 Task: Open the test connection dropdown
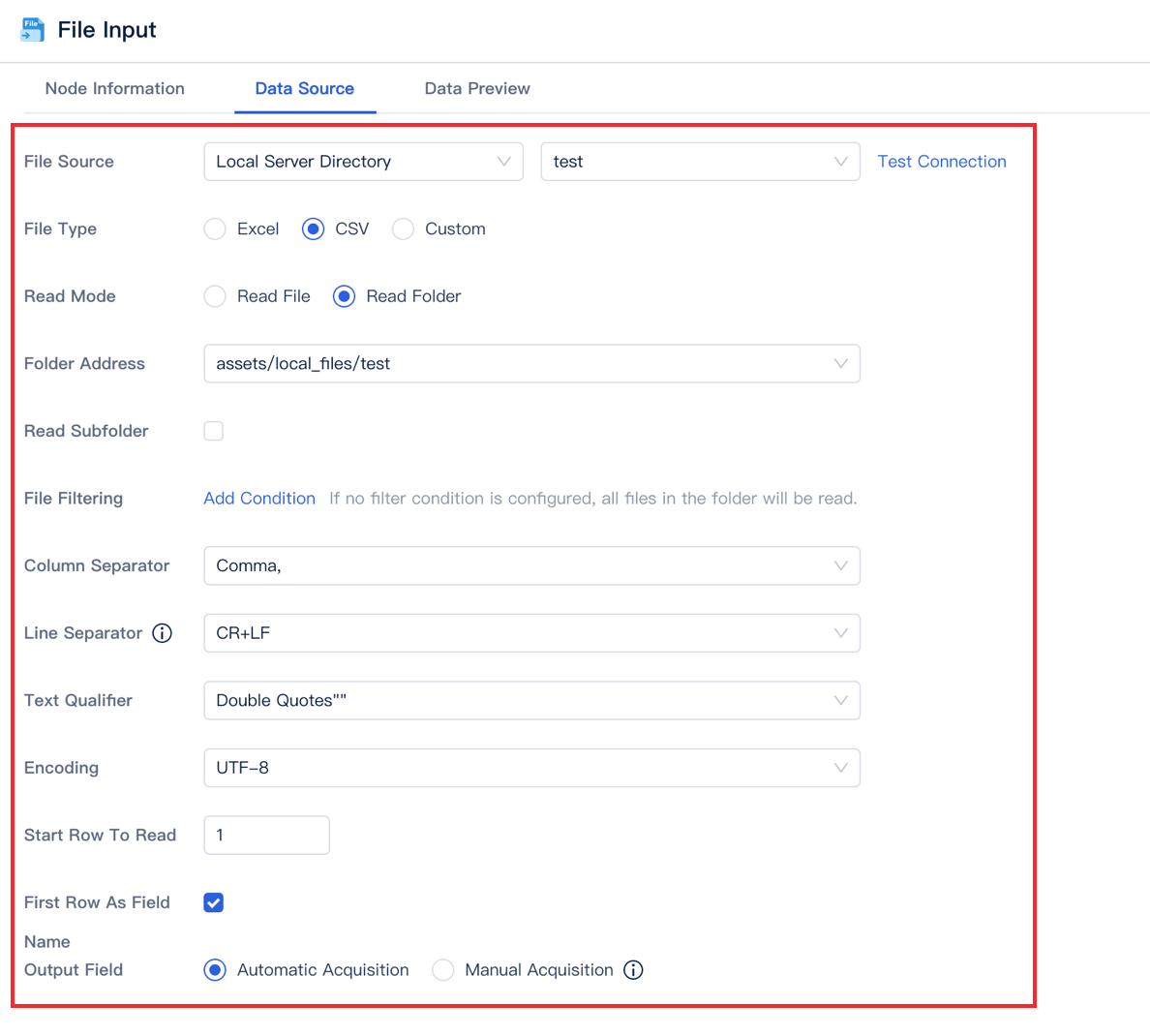click(x=700, y=161)
